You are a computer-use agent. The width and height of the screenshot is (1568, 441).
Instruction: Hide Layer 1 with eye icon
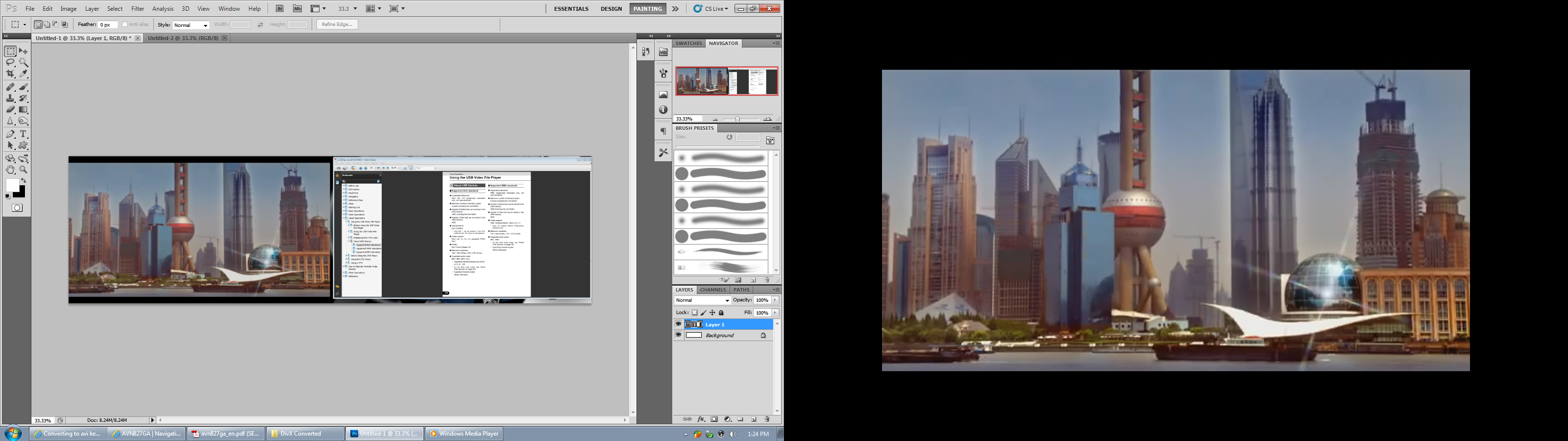pos(678,324)
